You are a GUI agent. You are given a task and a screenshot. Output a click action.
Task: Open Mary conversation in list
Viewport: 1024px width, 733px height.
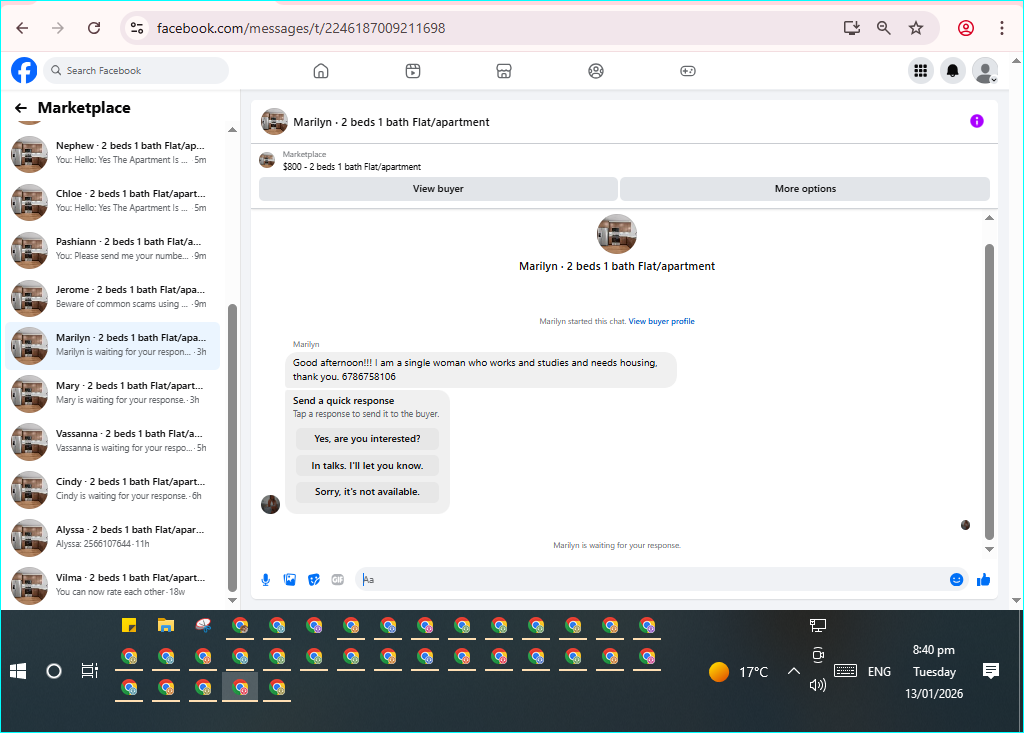click(112, 393)
